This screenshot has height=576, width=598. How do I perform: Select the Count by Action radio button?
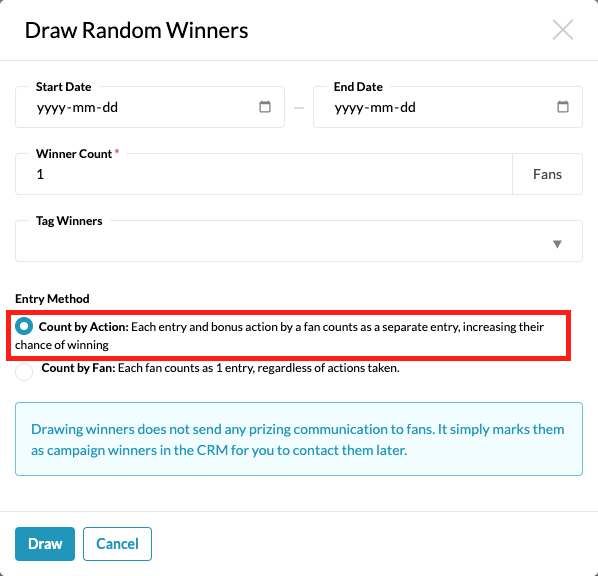coord(24,326)
